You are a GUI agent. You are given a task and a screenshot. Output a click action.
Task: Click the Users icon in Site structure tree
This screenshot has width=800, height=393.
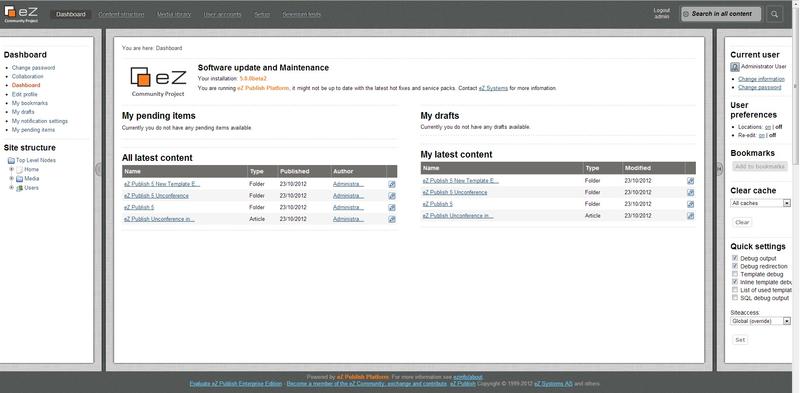click(x=19, y=188)
